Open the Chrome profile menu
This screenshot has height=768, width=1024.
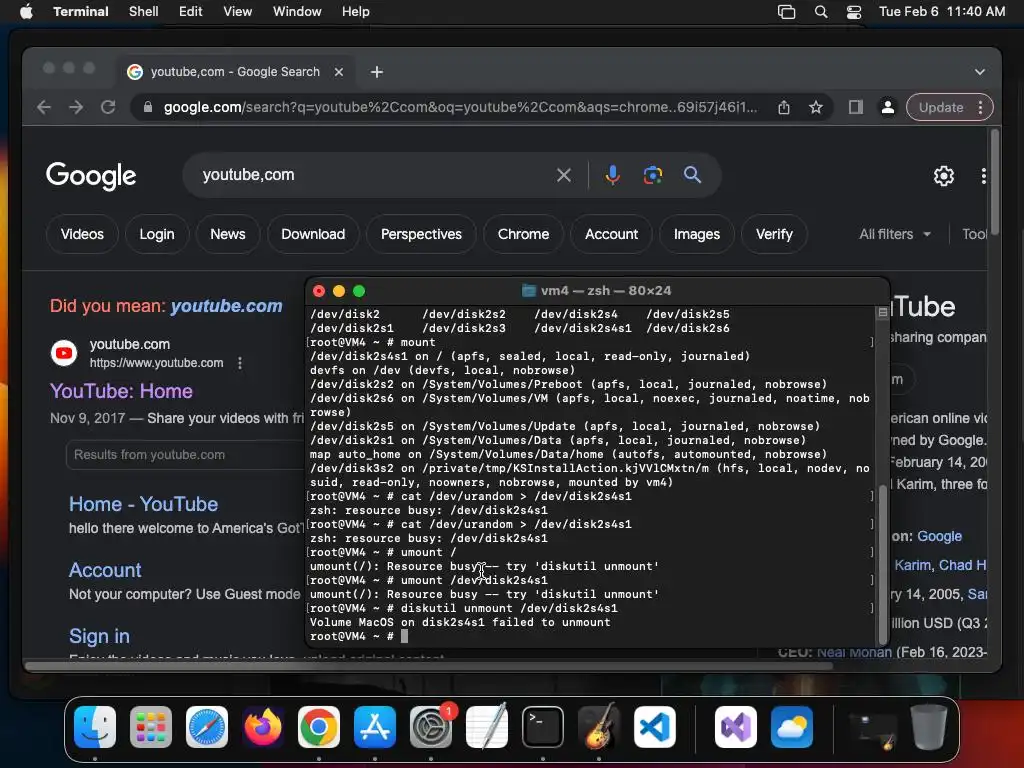click(x=888, y=107)
